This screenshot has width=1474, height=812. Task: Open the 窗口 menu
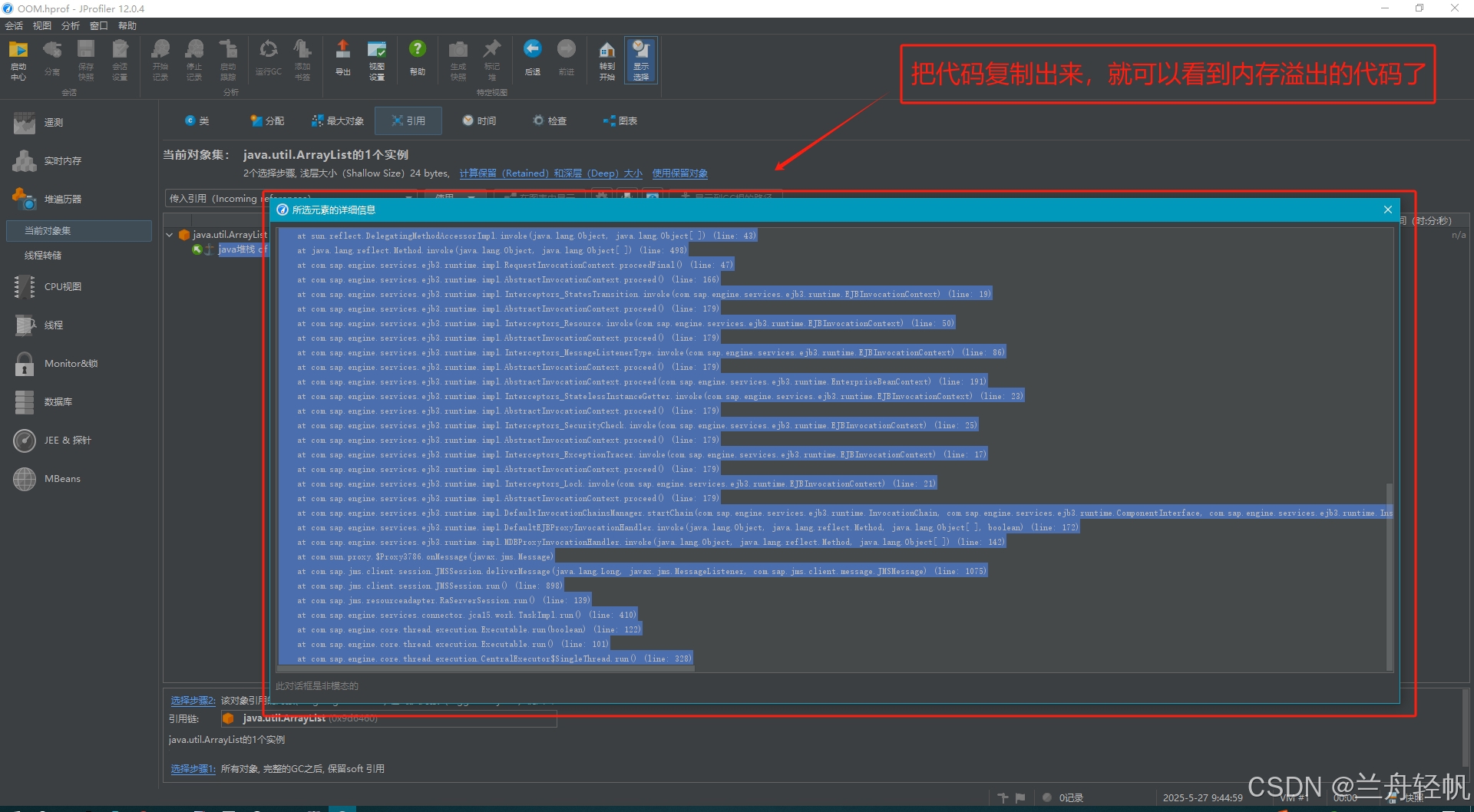tap(99, 26)
